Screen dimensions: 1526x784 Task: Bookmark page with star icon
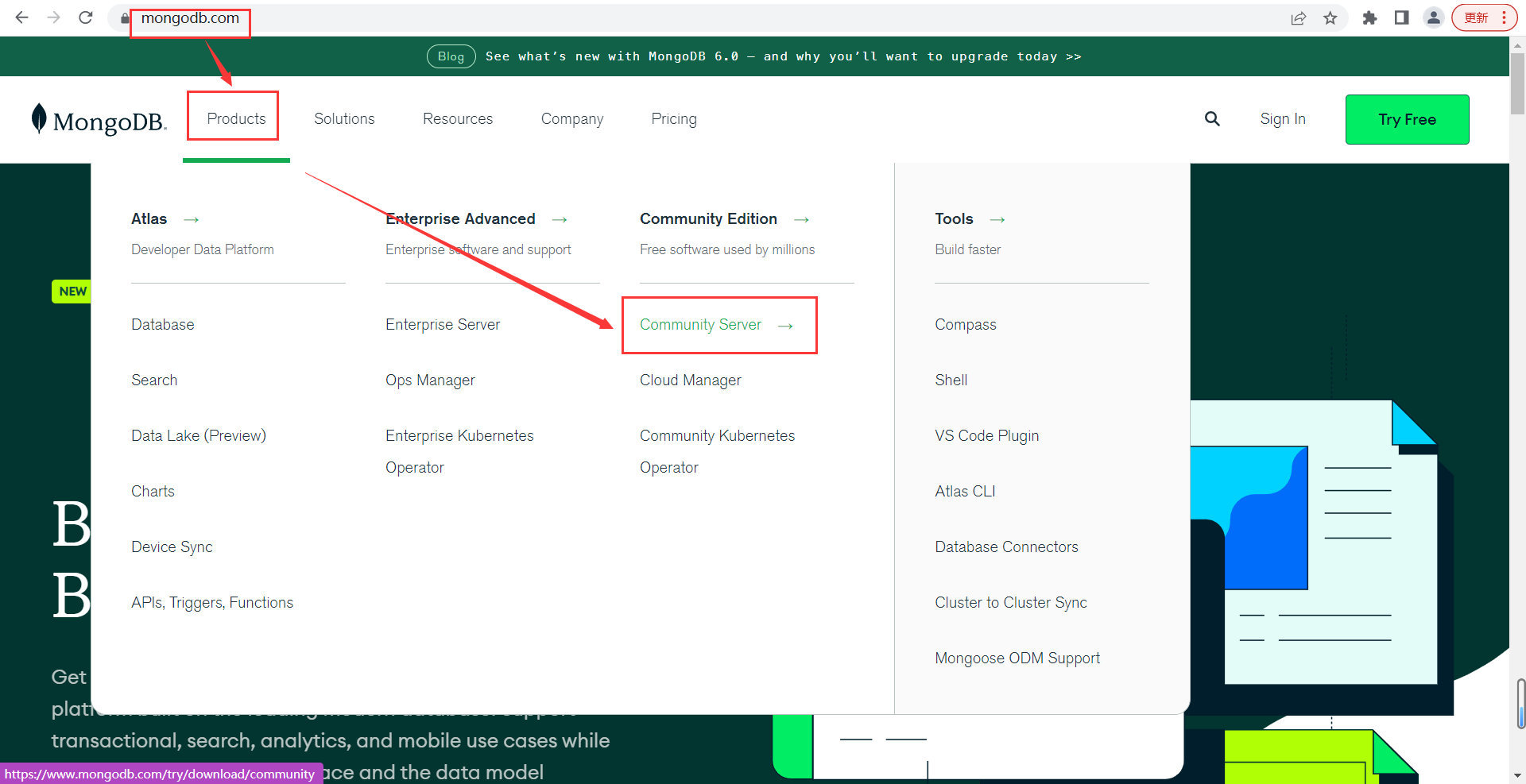pyautogui.click(x=1330, y=17)
